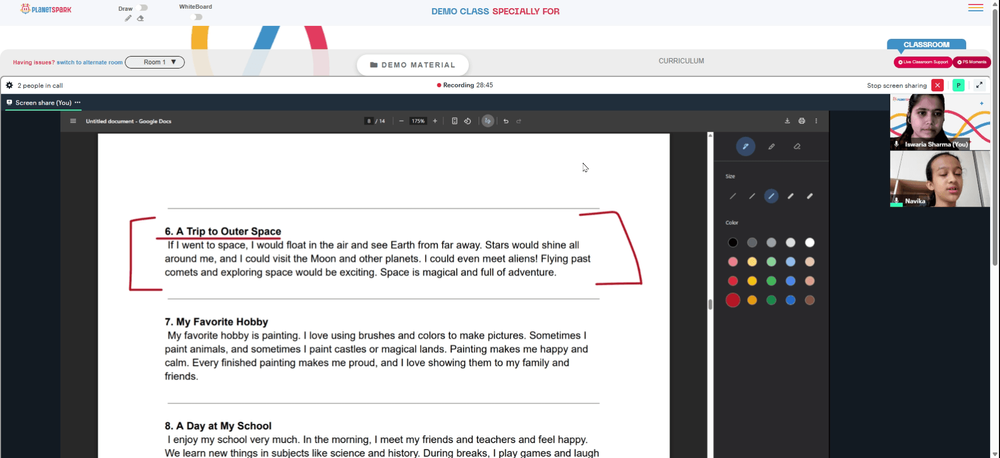
Task: Choose the medium pen size
Action: tap(771, 196)
